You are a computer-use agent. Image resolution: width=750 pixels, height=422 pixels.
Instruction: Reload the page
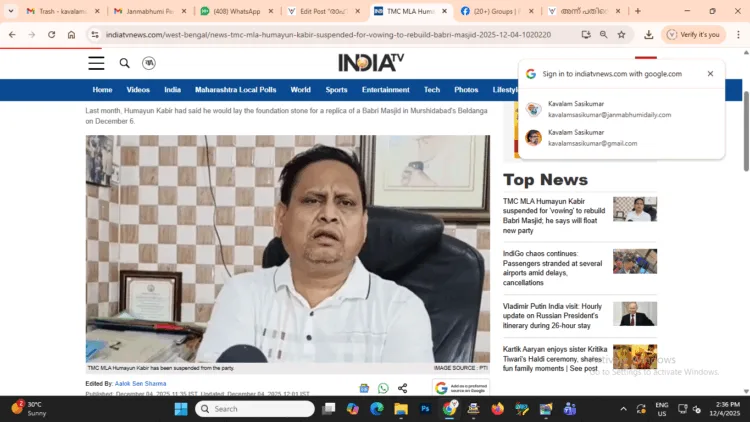coord(50,34)
